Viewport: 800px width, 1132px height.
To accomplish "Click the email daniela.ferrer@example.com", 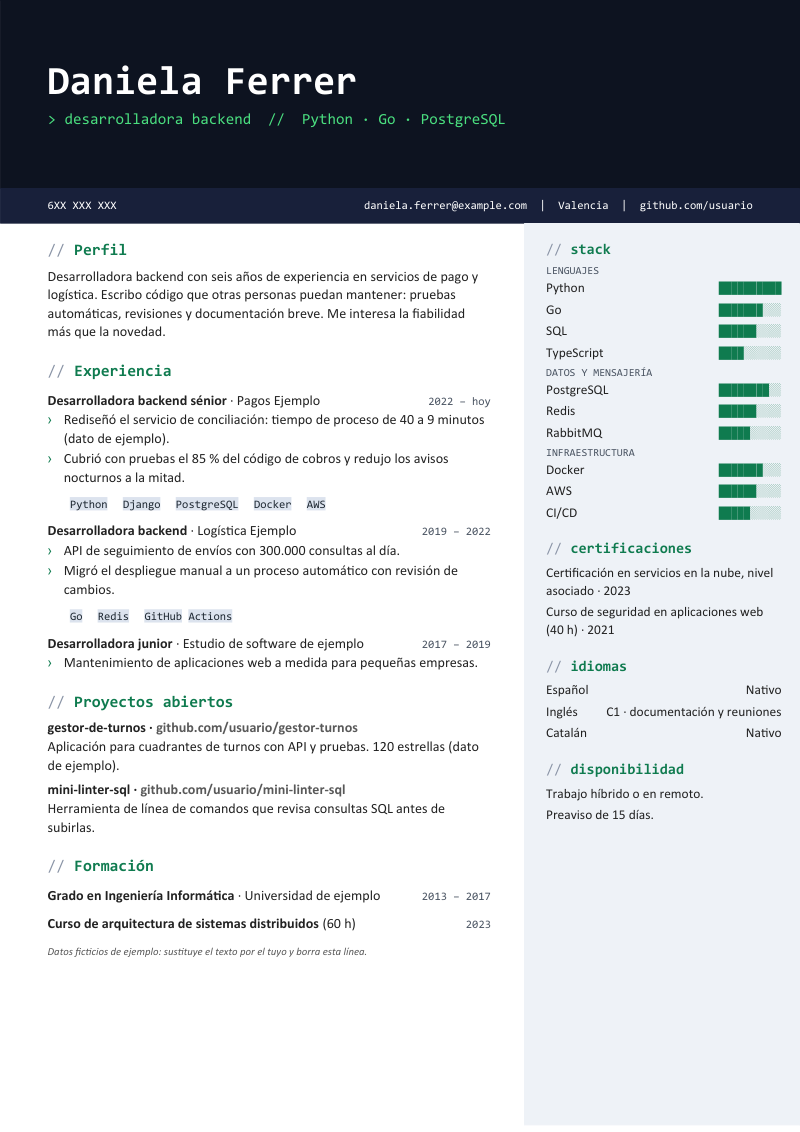I will tap(445, 206).
